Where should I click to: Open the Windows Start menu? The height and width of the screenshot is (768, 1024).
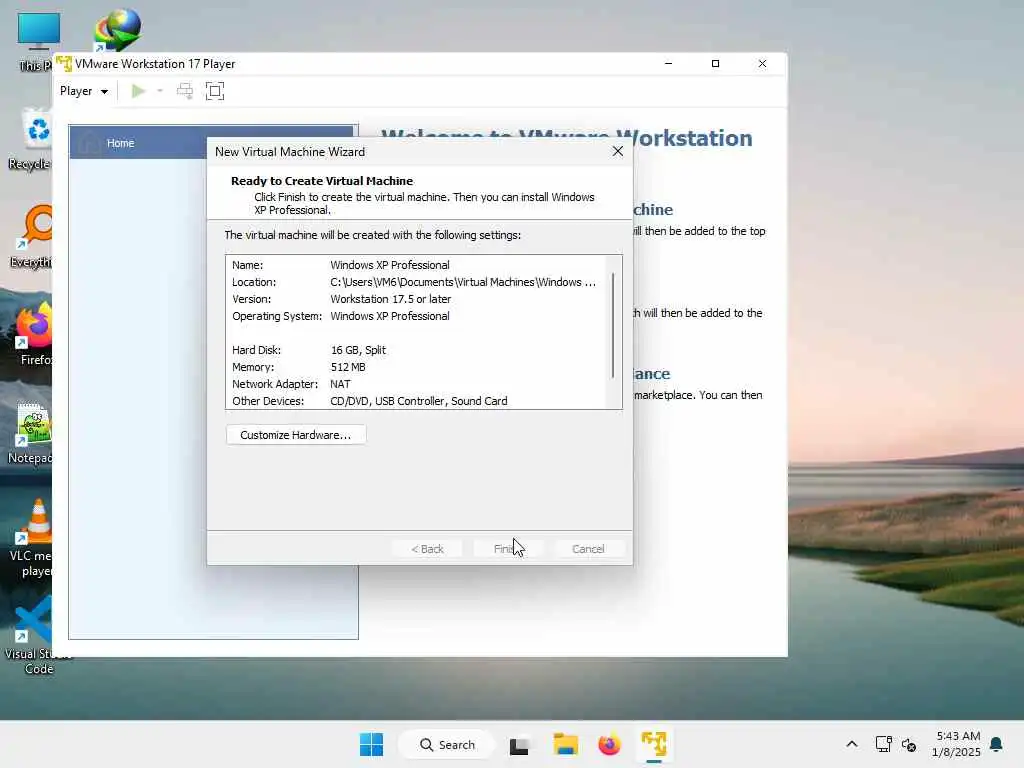(x=372, y=744)
